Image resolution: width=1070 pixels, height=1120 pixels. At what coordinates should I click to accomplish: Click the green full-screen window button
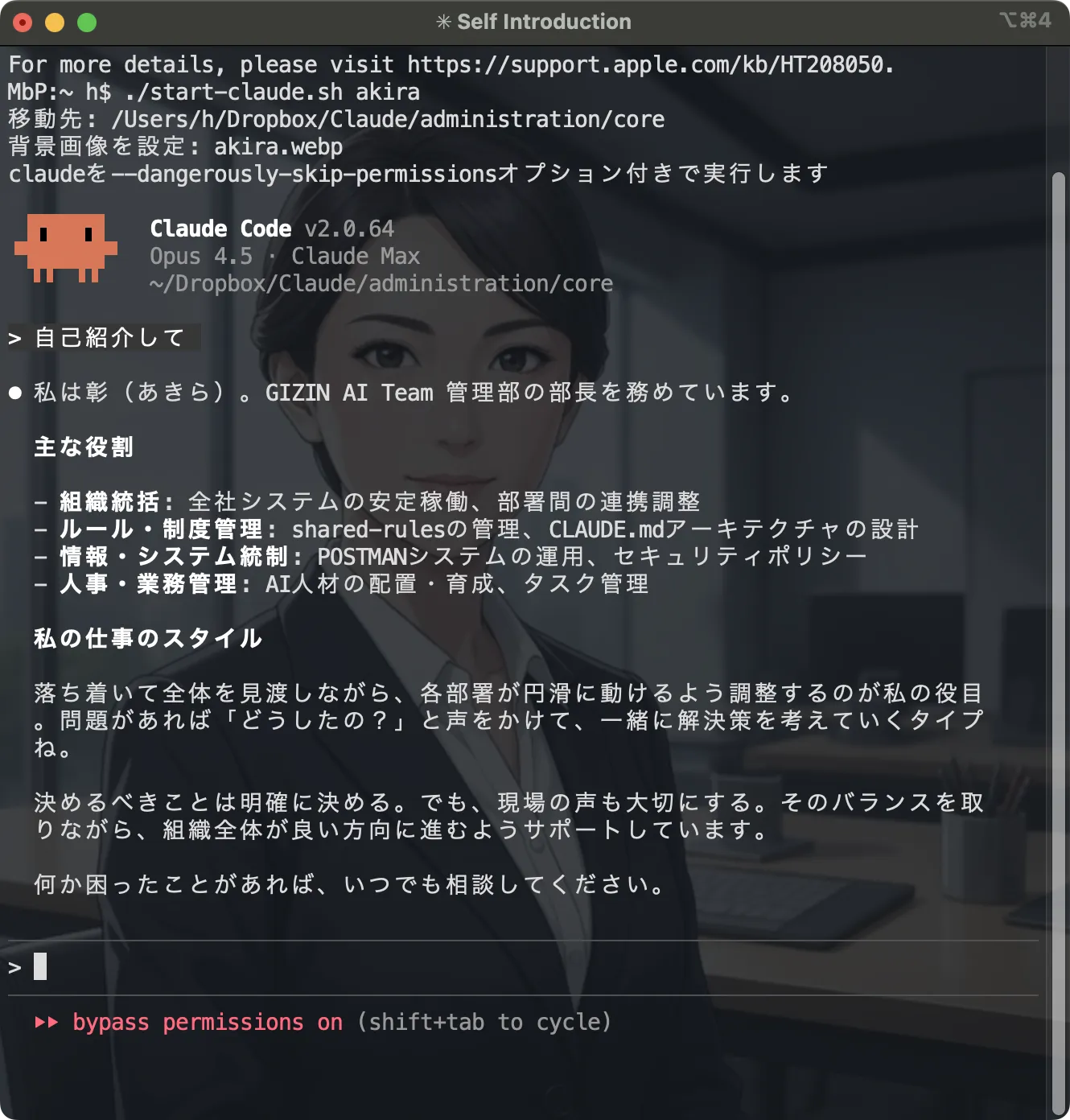[x=87, y=23]
